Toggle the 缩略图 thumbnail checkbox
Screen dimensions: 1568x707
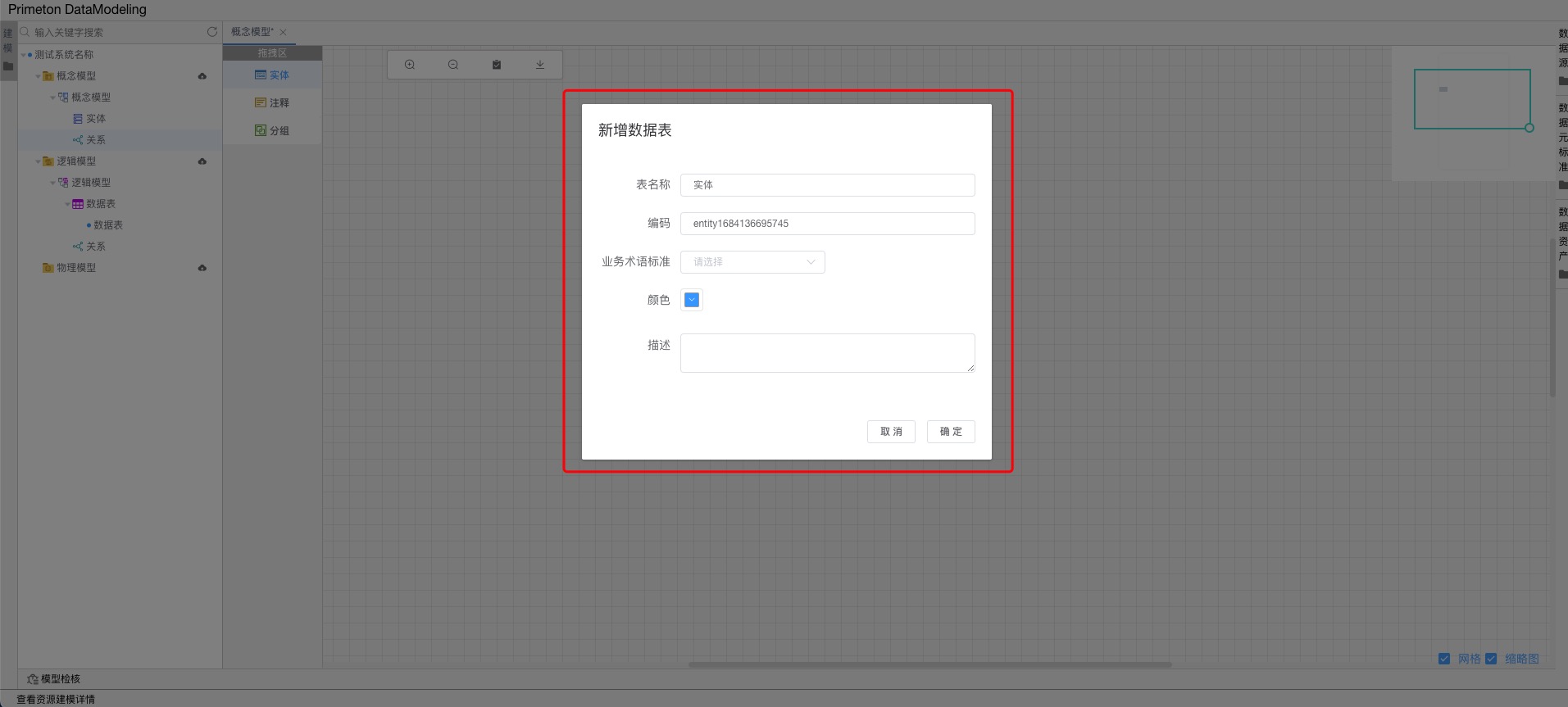1491,659
